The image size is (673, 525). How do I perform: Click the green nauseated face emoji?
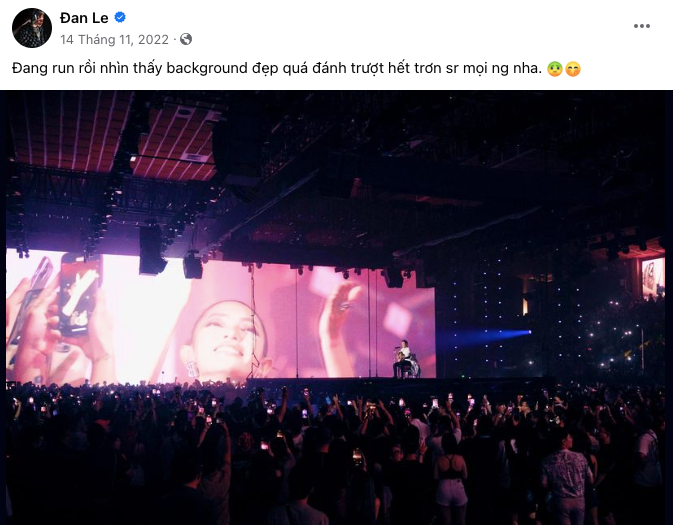click(x=554, y=70)
